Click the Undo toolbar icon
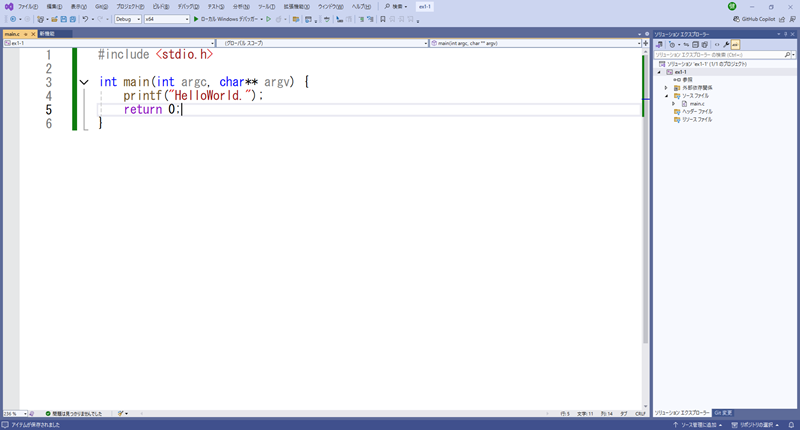The image size is (800, 430). [x=85, y=19]
